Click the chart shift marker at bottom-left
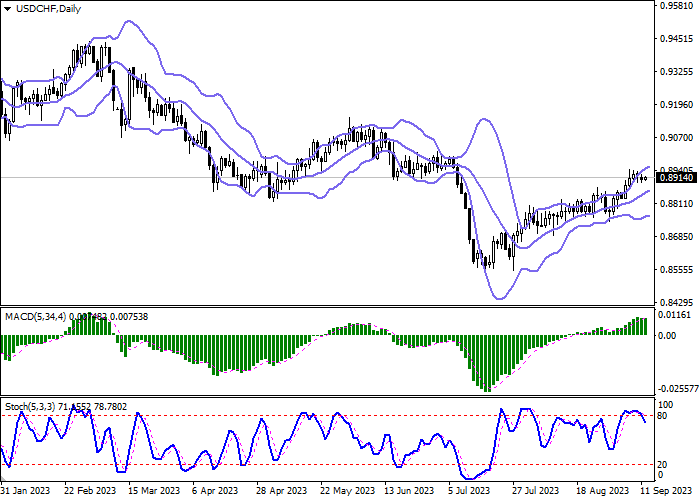The image size is (700, 500). pos(3,479)
